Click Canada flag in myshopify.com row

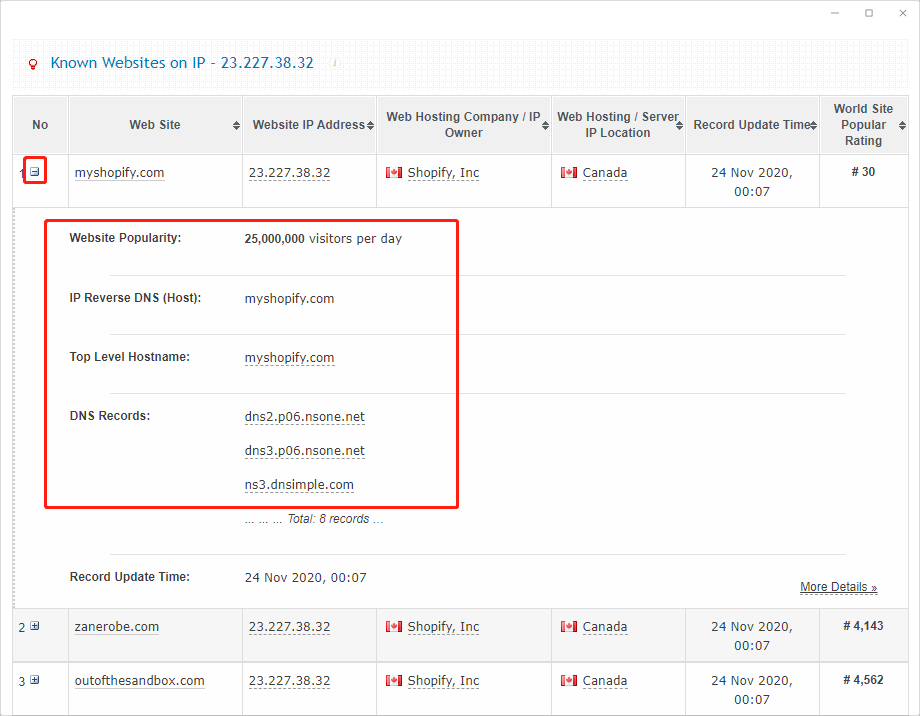point(569,173)
